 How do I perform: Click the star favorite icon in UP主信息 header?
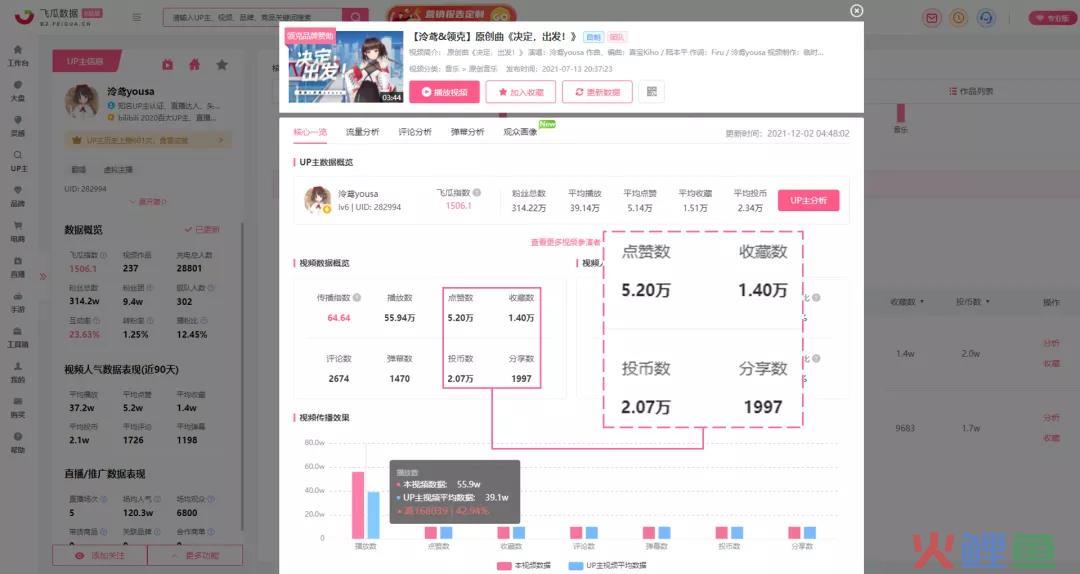click(x=222, y=64)
